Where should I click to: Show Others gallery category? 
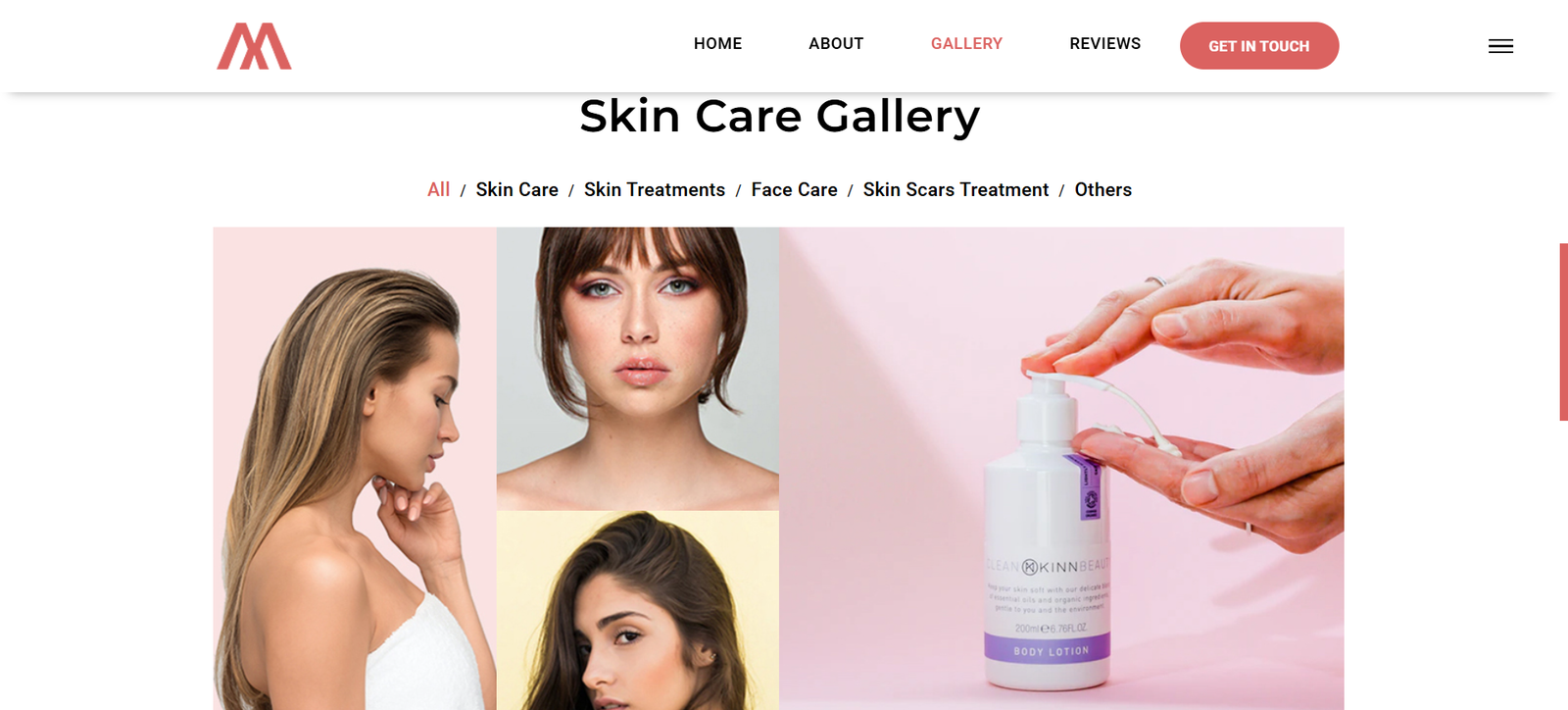click(1102, 189)
